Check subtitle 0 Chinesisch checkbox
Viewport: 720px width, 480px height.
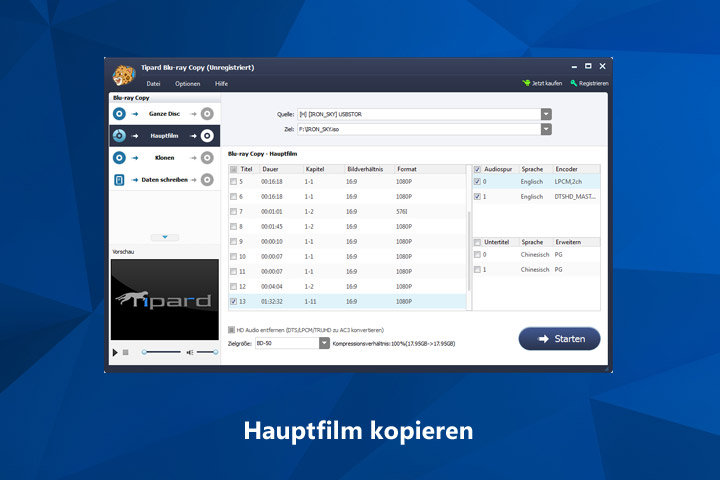point(477,254)
